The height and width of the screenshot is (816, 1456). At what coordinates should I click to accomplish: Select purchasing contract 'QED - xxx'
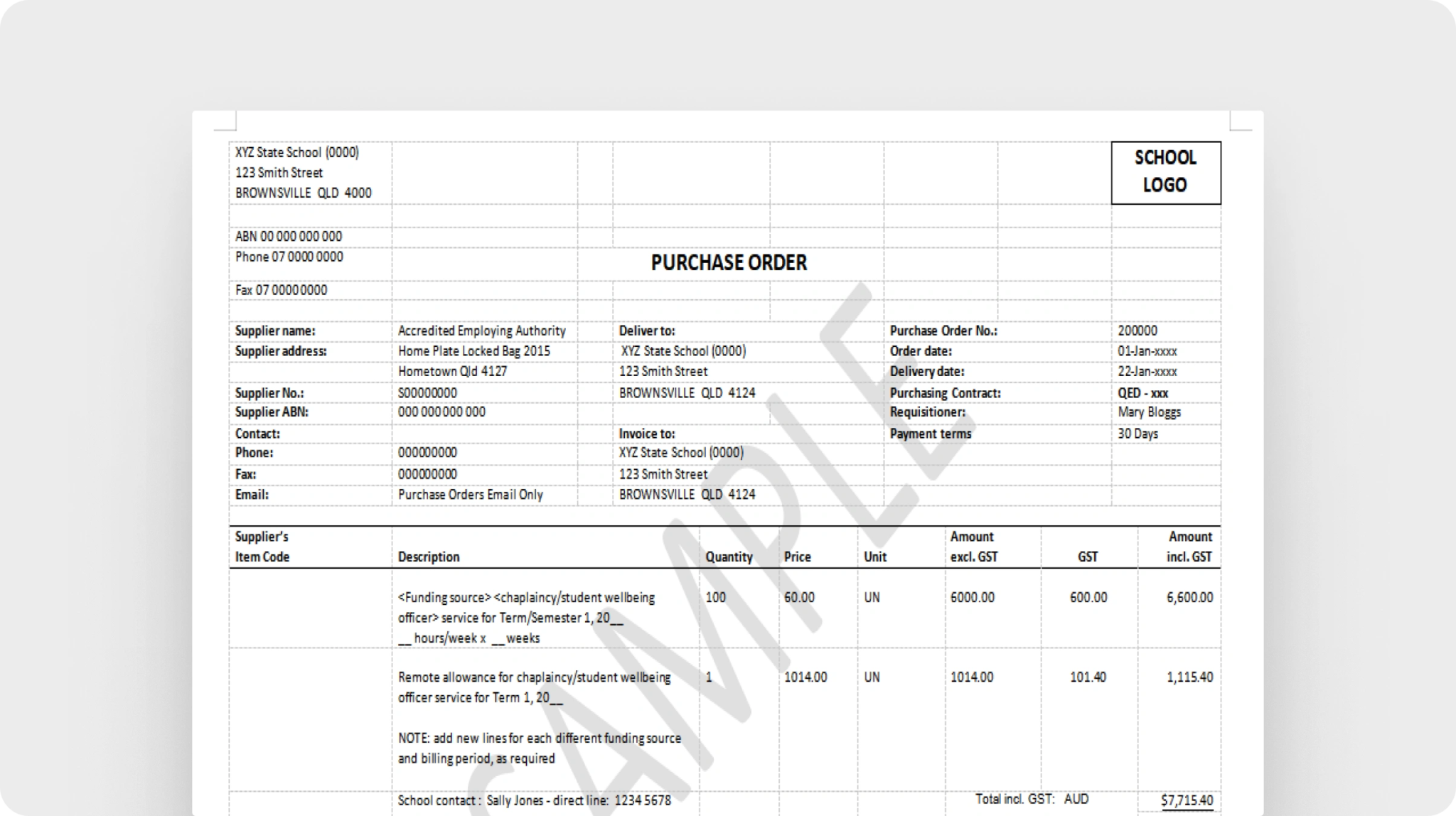coord(1143,393)
